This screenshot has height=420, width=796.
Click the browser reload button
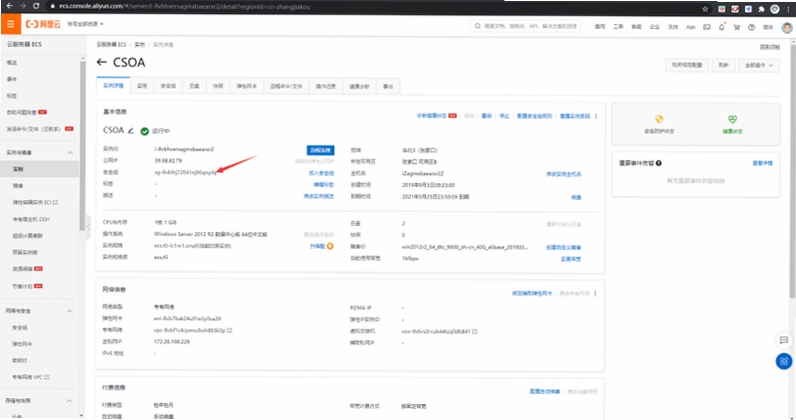[36, 6]
